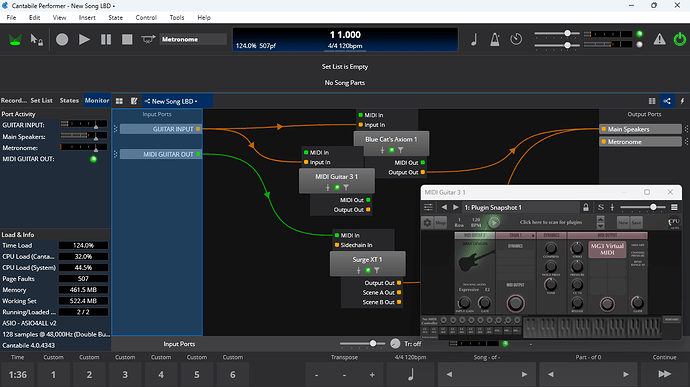Viewport: 690px width, 387px height.
Task: Stop the main transport
Action: point(127,40)
